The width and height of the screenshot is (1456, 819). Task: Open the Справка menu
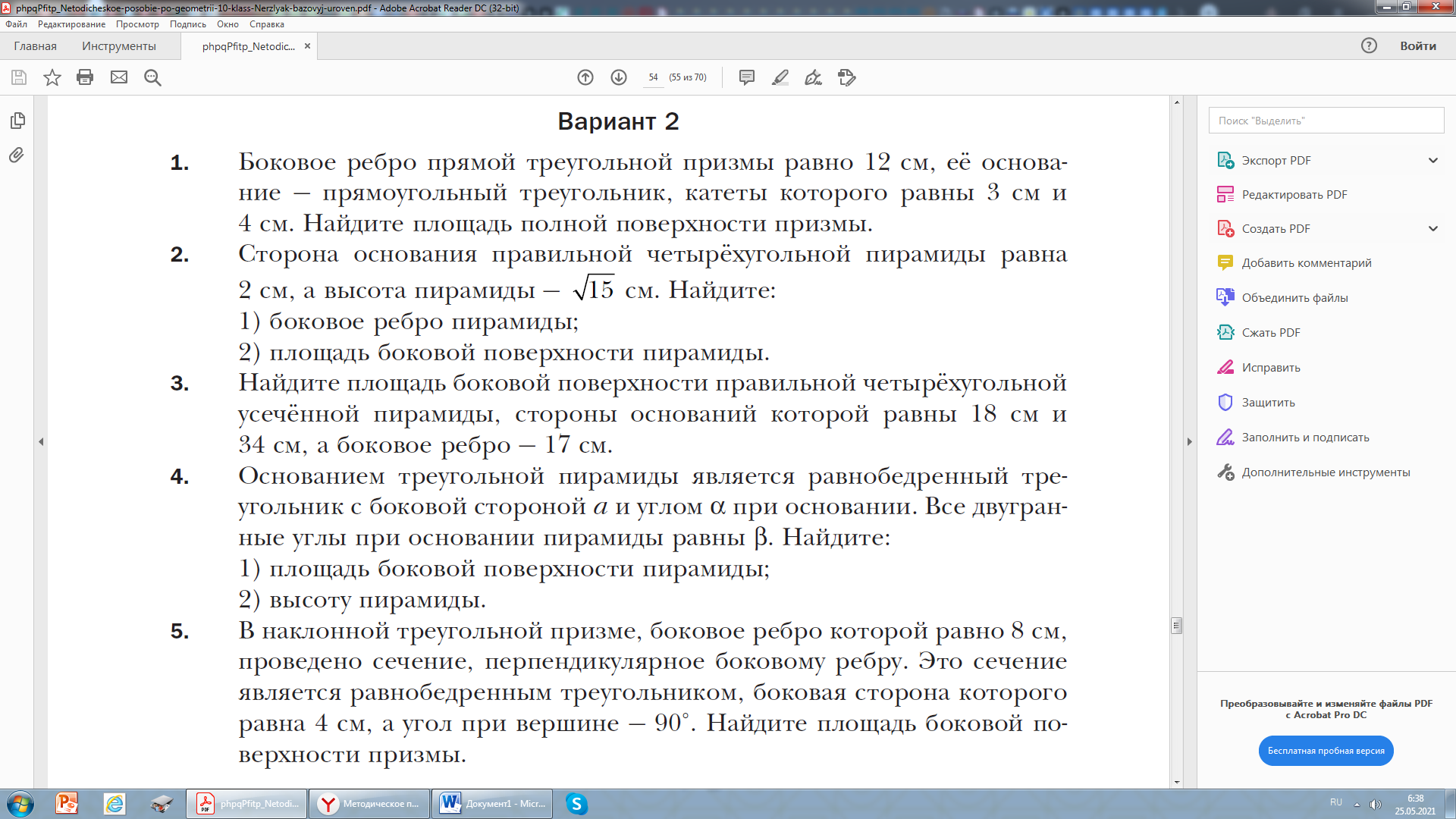266,24
